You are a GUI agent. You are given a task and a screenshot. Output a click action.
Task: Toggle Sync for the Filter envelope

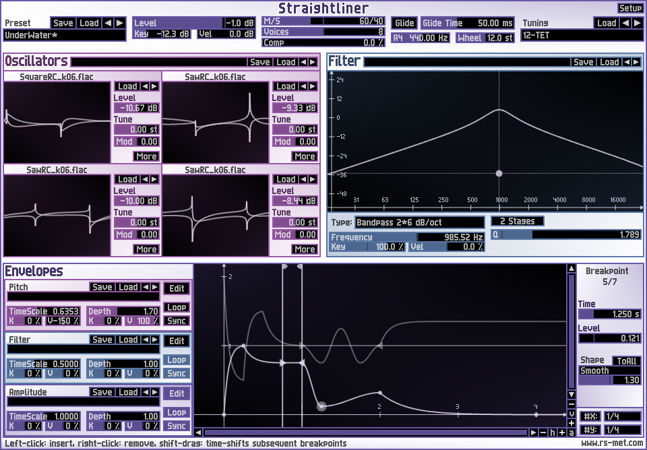(177, 372)
